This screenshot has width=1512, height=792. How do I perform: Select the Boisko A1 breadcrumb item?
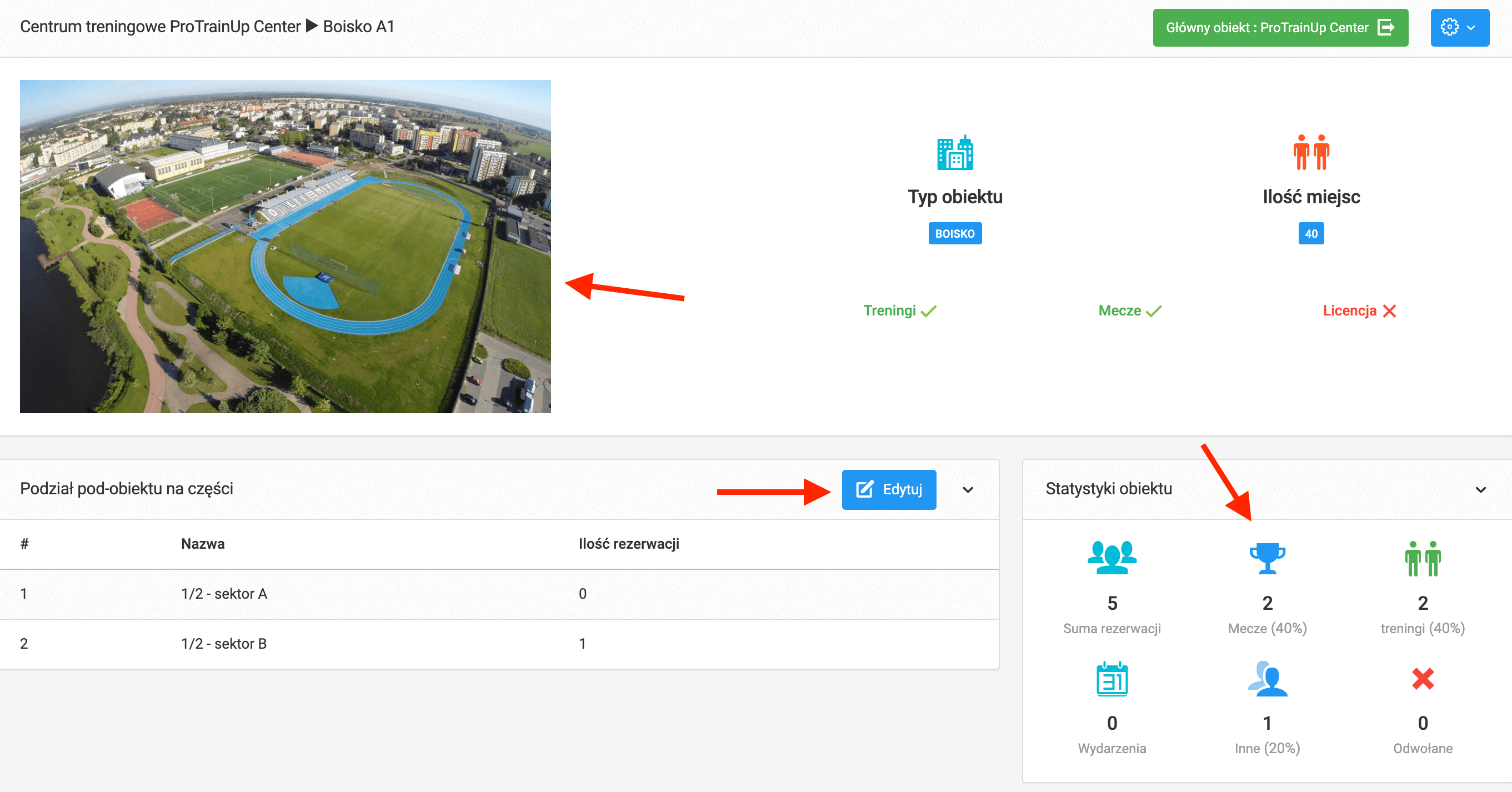(359, 27)
